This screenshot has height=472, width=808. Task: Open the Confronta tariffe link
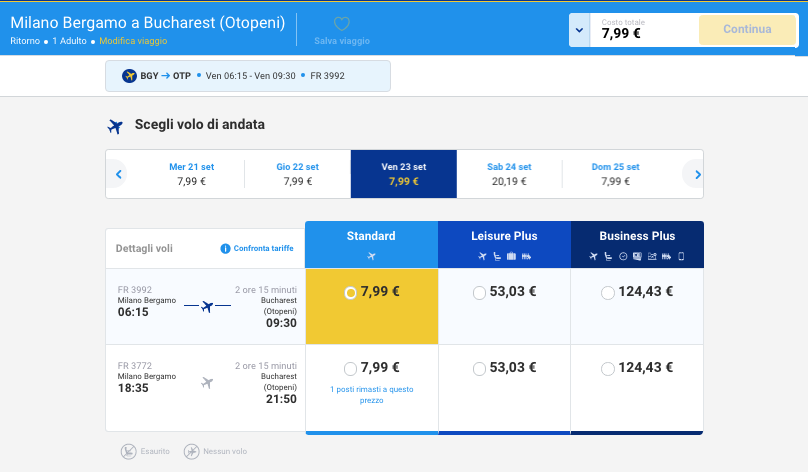[263, 248]
